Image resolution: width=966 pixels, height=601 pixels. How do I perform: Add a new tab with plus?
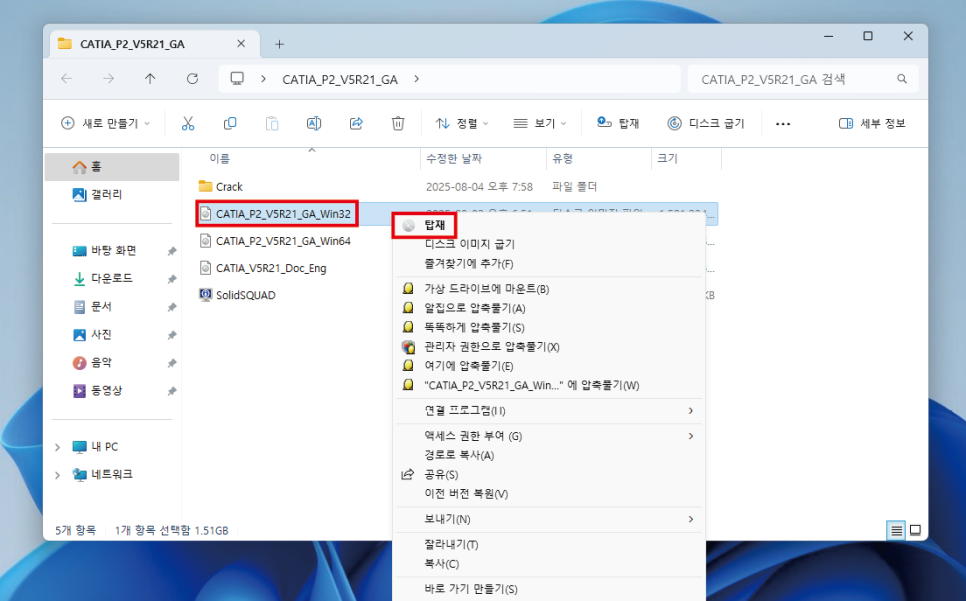(x=280, y=44)
